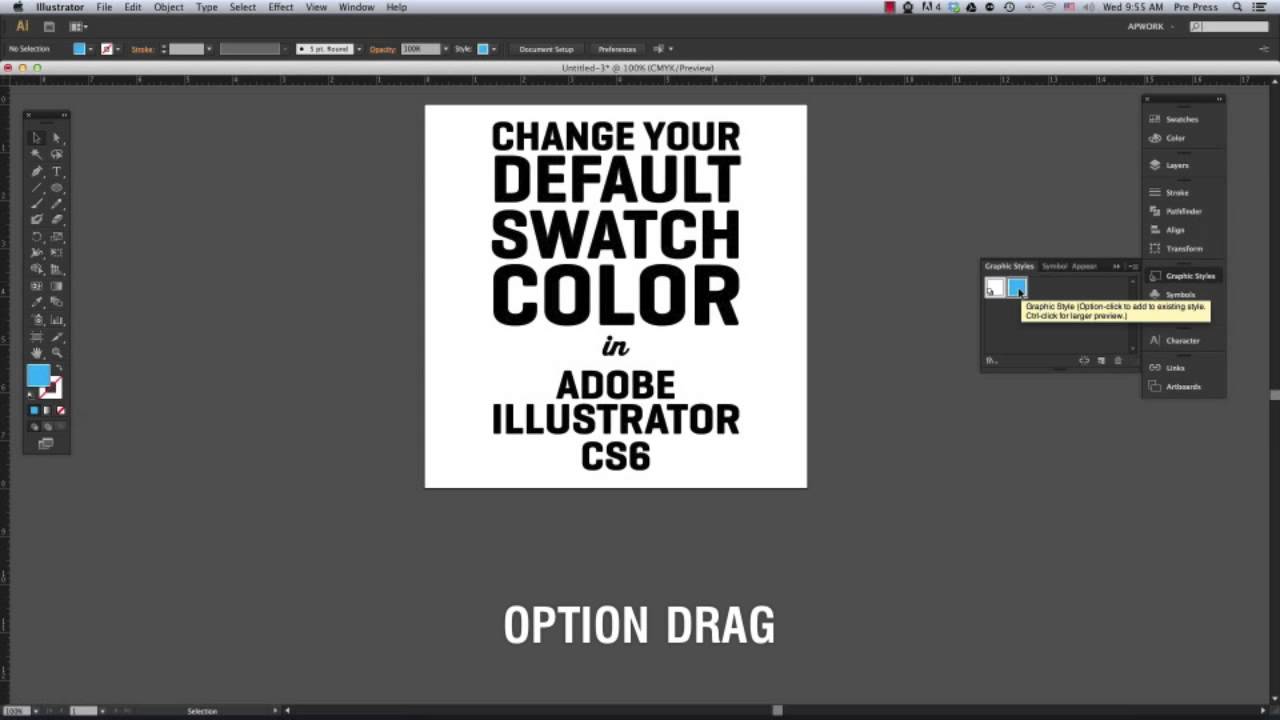Screen dimensions: 1280x720
Task: Open the Arrange Documents dropdown
Action: click(x=80, y=27)
